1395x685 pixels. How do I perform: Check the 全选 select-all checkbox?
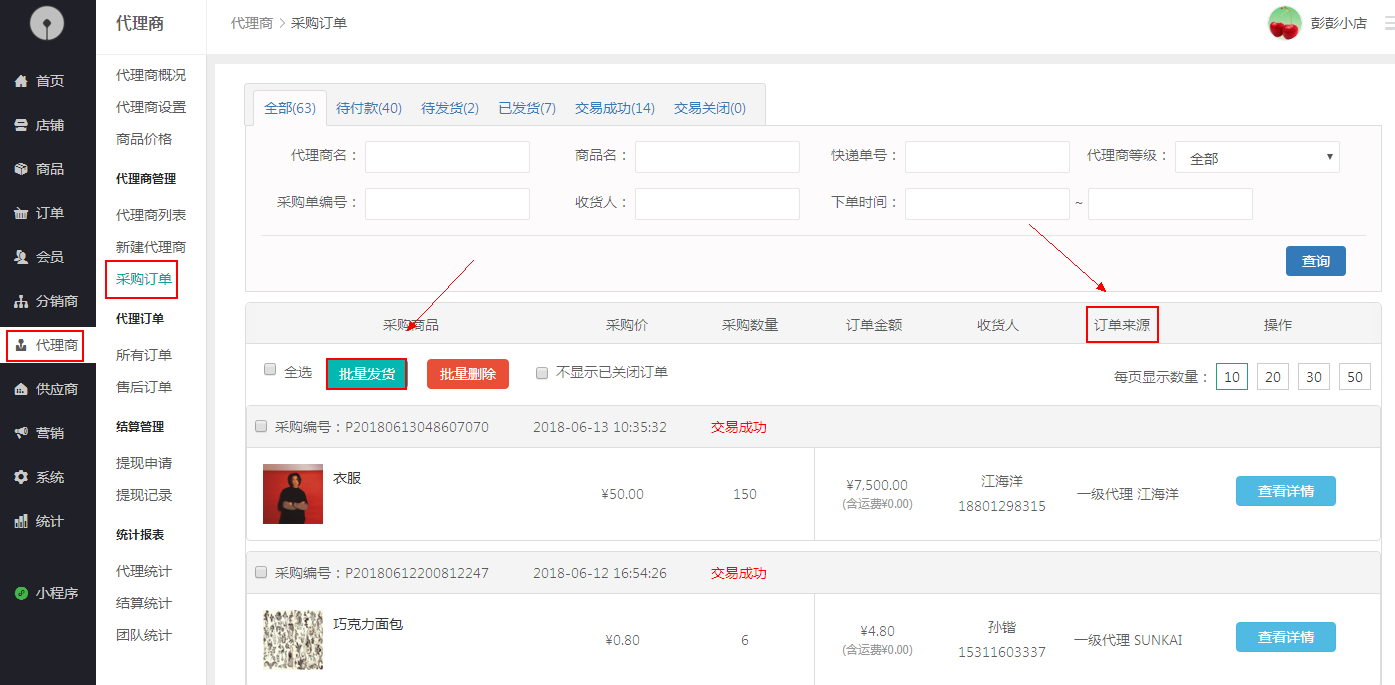(x=270, y=370)
